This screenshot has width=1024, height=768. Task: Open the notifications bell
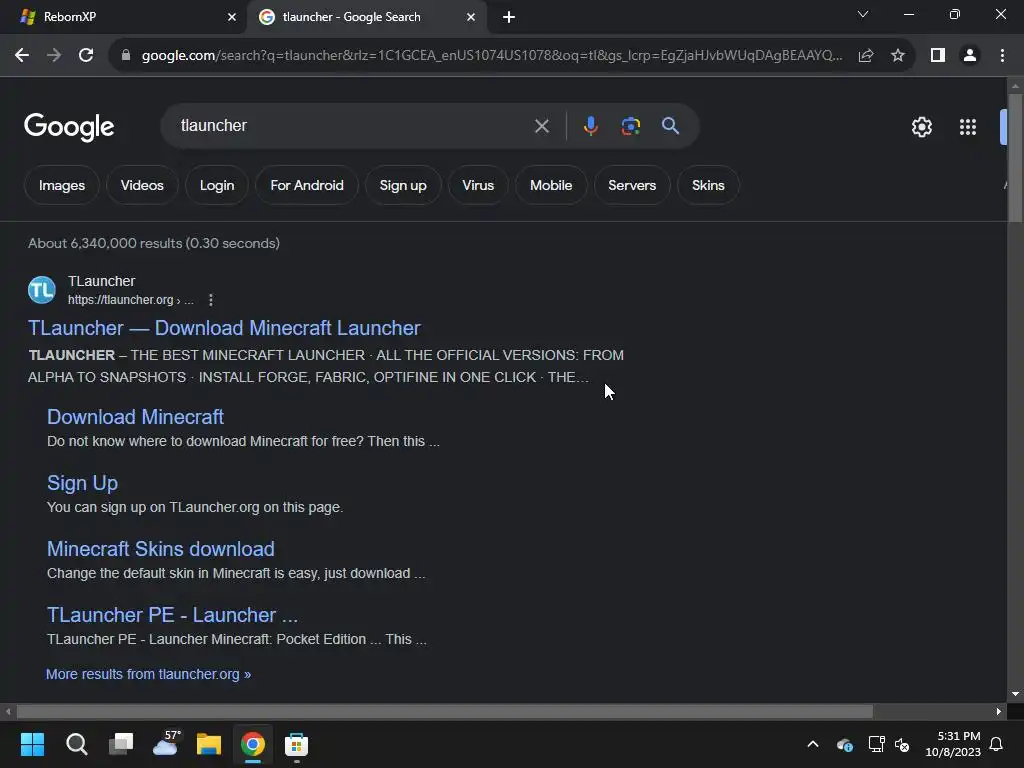(997, 744)
